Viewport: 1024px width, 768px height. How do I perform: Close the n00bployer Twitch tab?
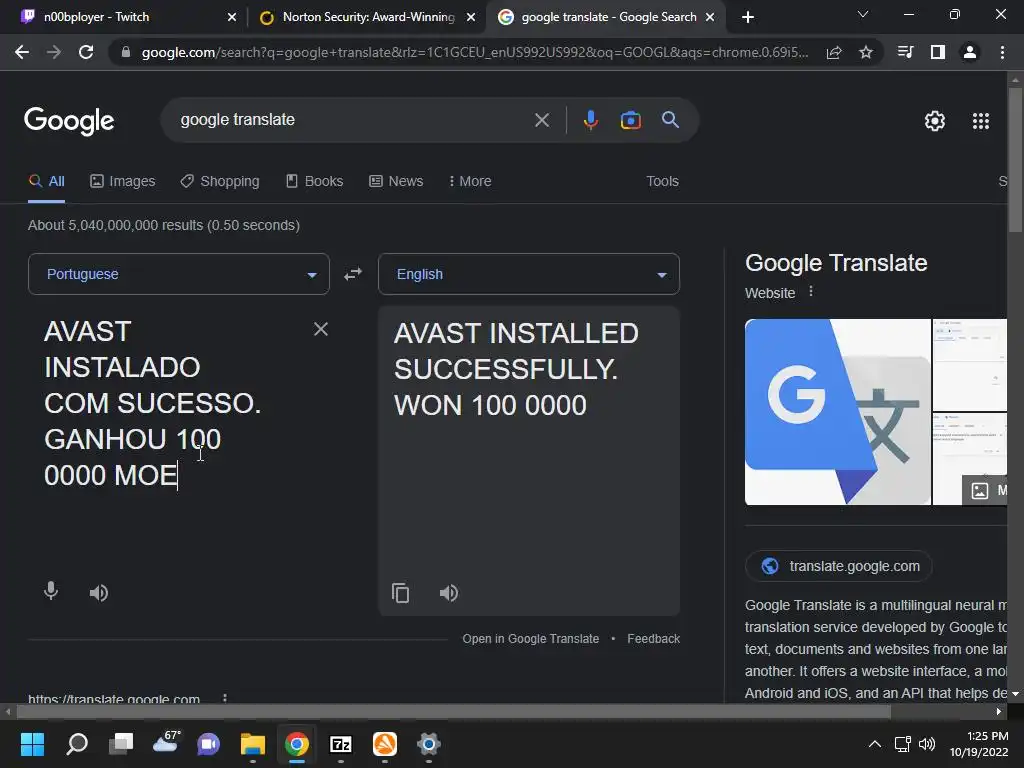pos(232,17)
